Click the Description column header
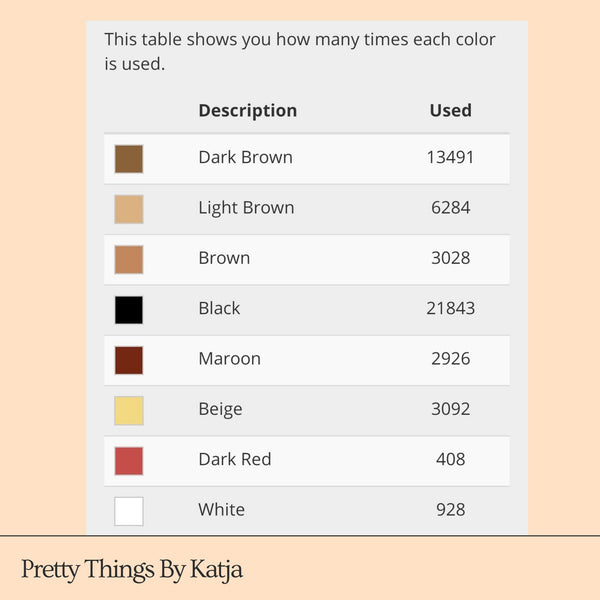 tap(247, 110)
